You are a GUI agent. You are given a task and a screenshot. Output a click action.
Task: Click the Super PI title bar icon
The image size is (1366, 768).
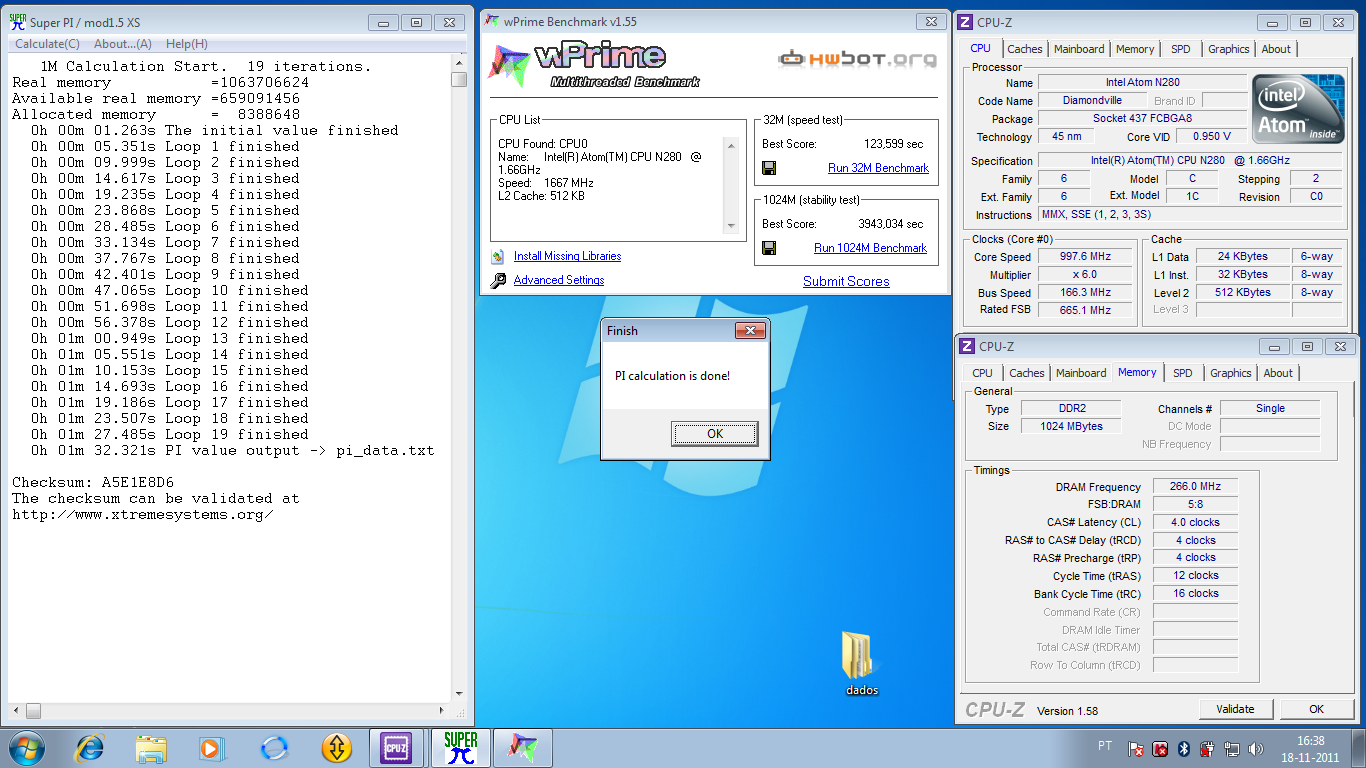point(17,22)
